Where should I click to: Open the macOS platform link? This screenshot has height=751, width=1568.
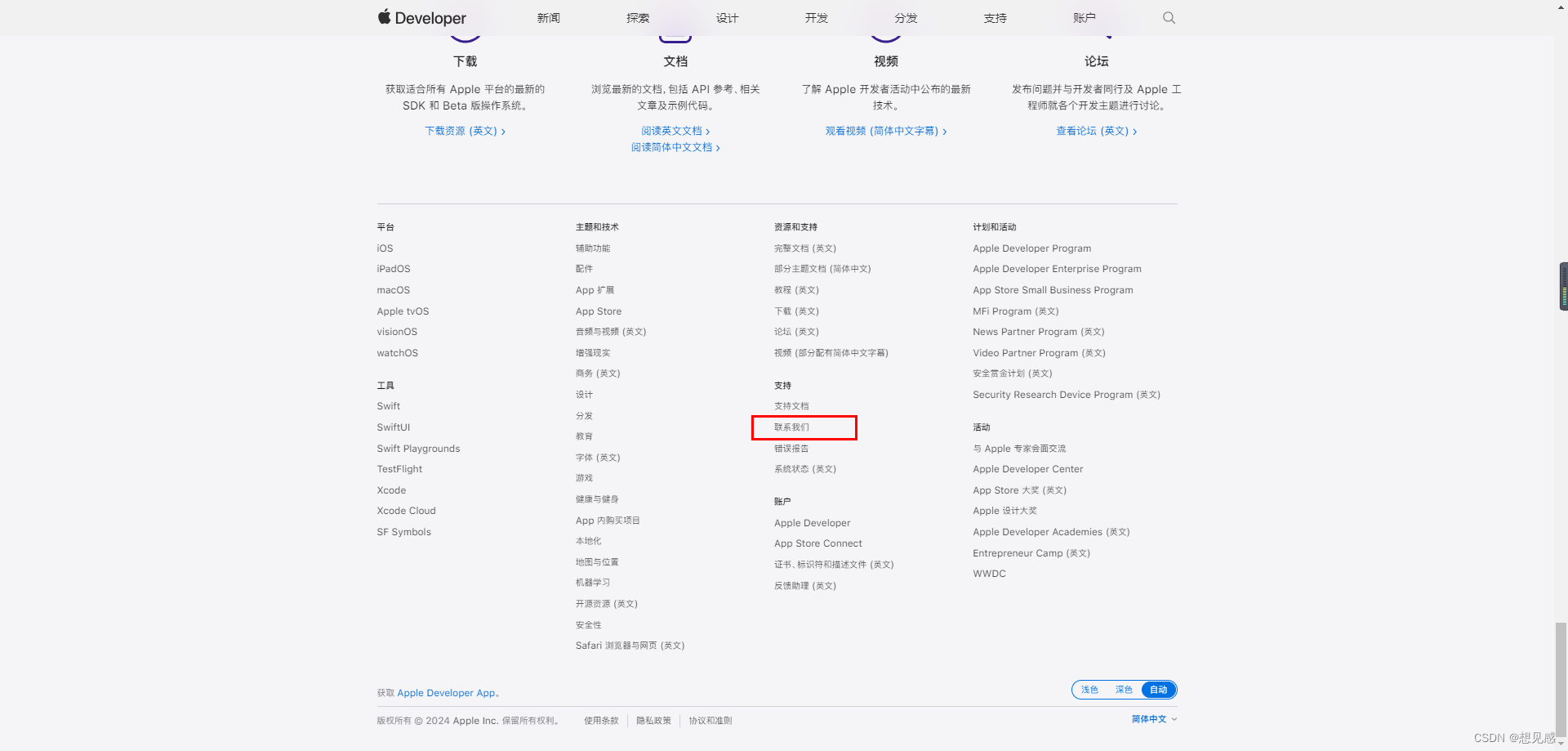[394, 290]
